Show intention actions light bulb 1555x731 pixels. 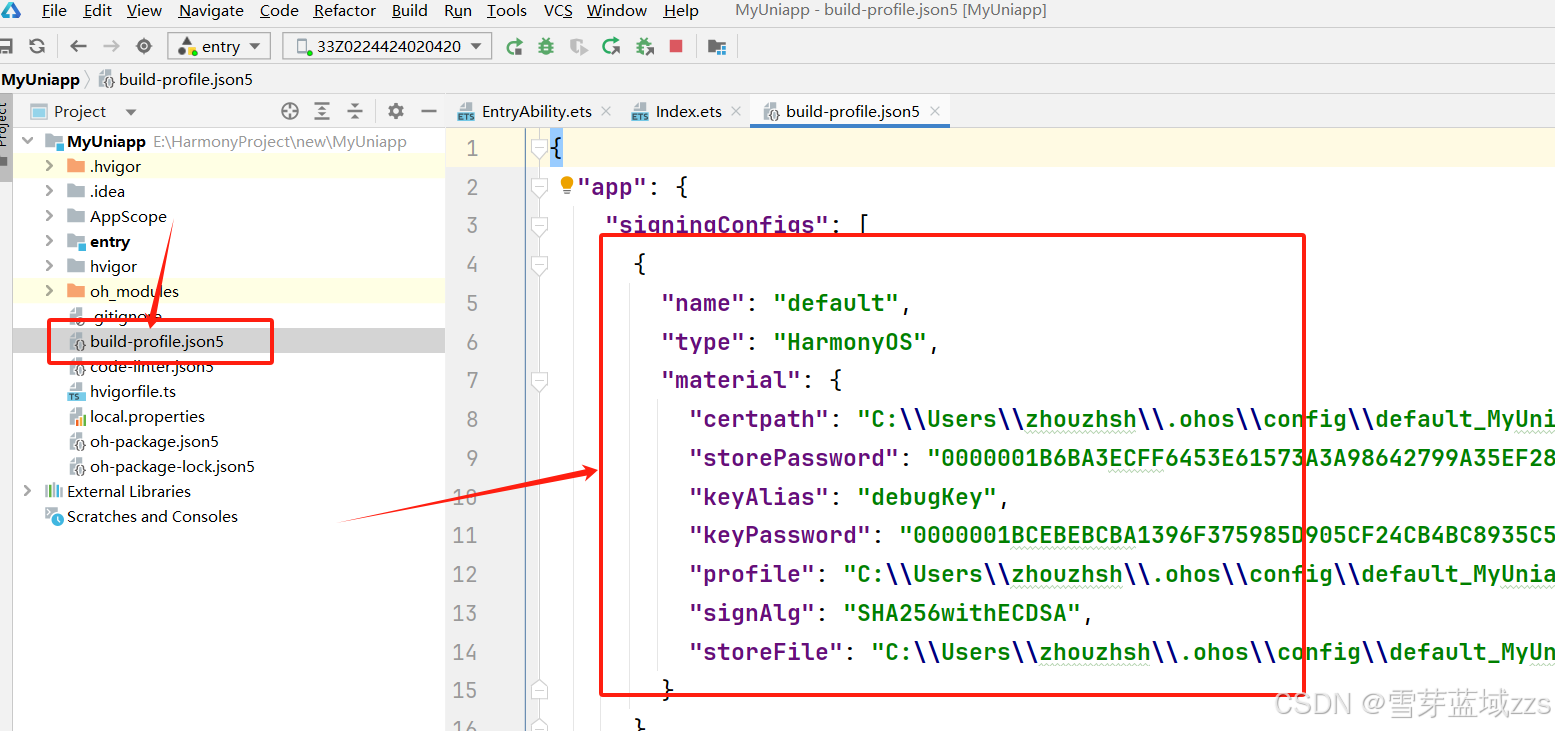tap(567, 185)
